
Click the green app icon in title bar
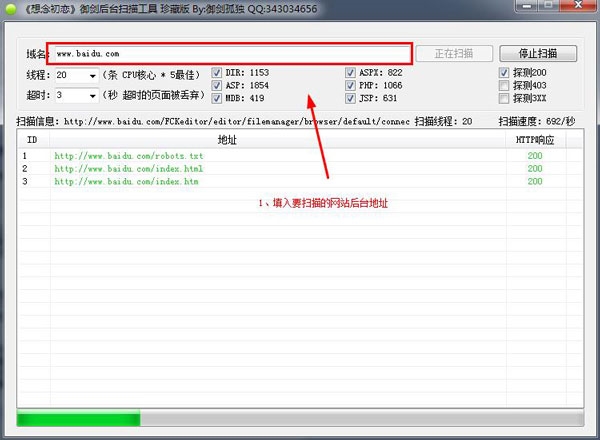pos(11,9)
